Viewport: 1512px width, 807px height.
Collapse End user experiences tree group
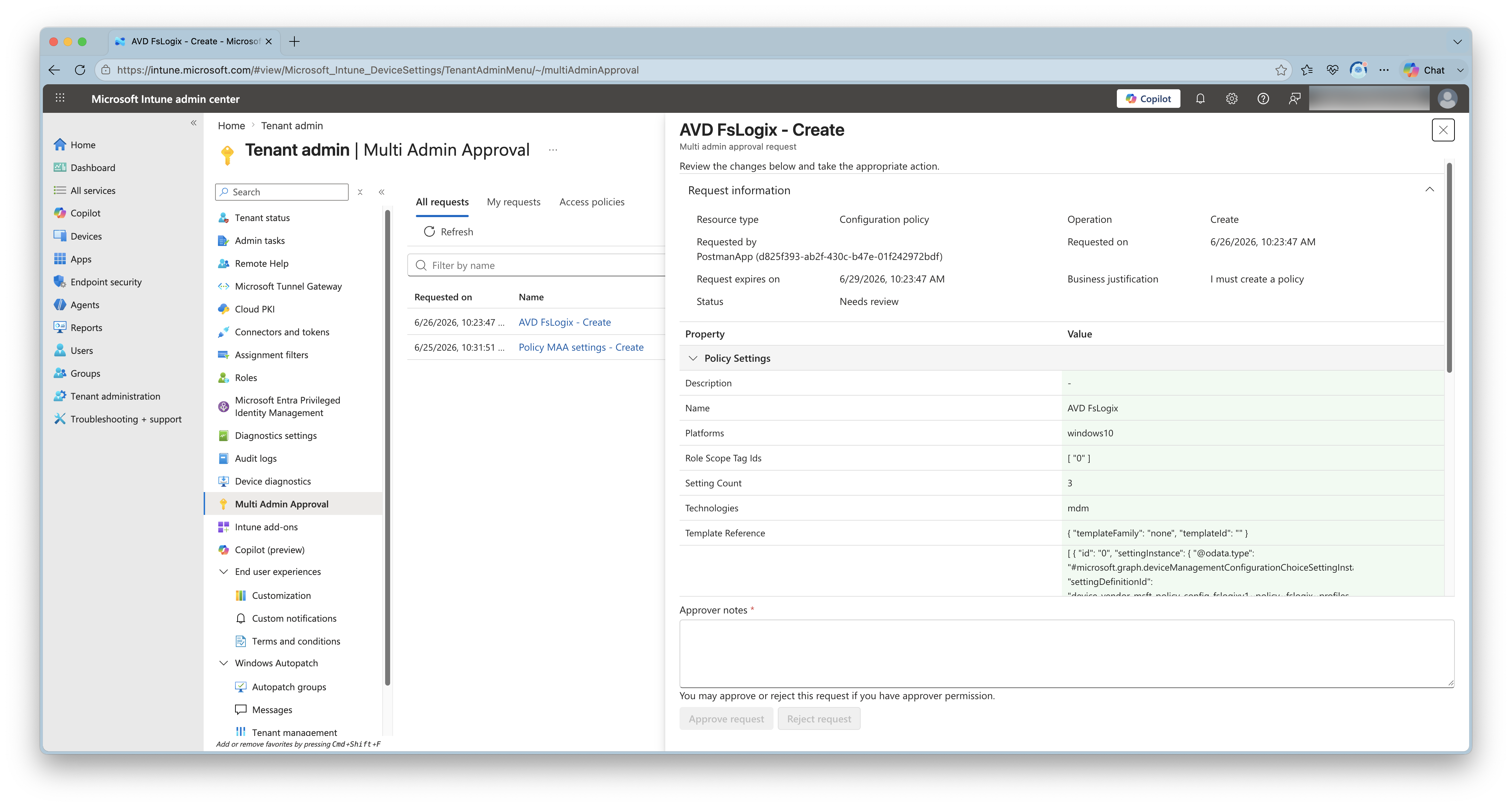tap(224, 571)
